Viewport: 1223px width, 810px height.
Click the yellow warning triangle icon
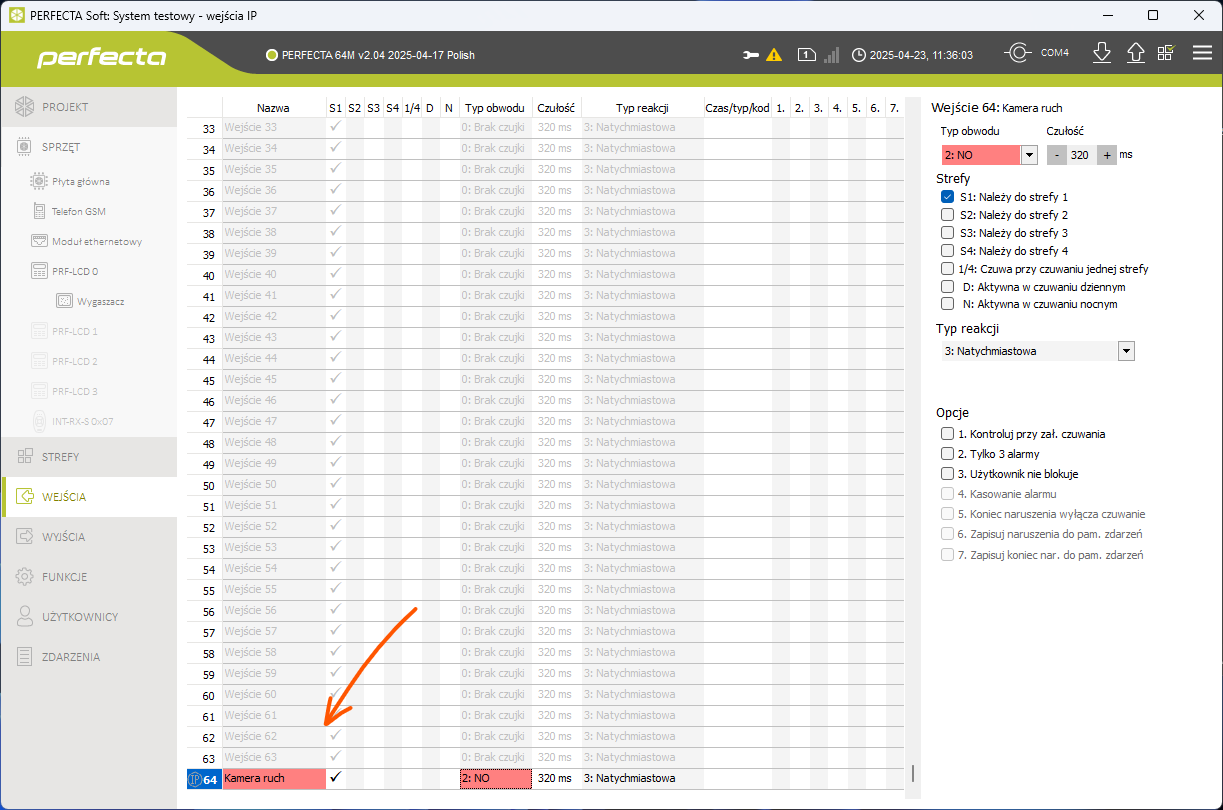click(x=774, y=55)
